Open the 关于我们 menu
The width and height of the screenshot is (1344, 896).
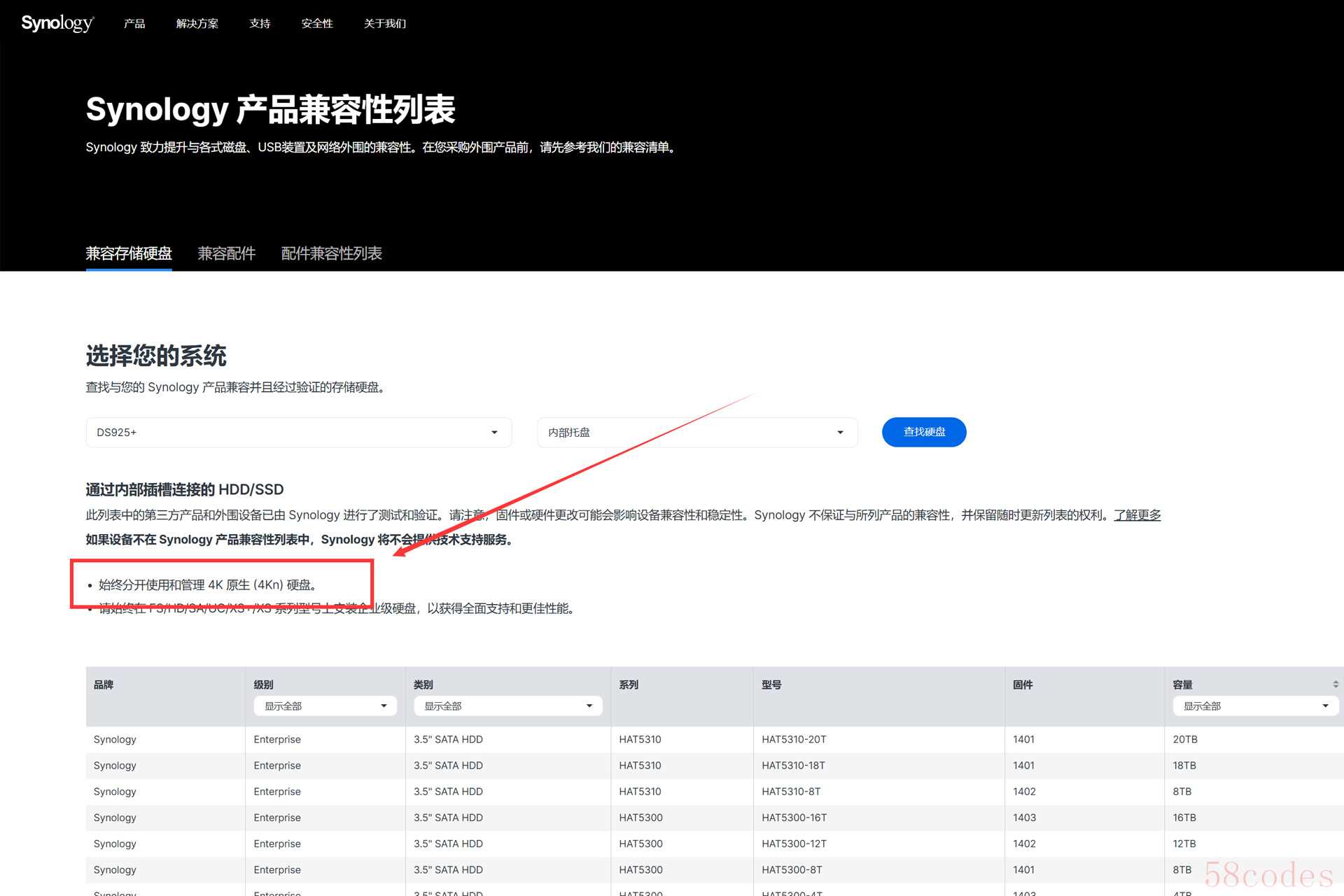[x=385, y=23]
